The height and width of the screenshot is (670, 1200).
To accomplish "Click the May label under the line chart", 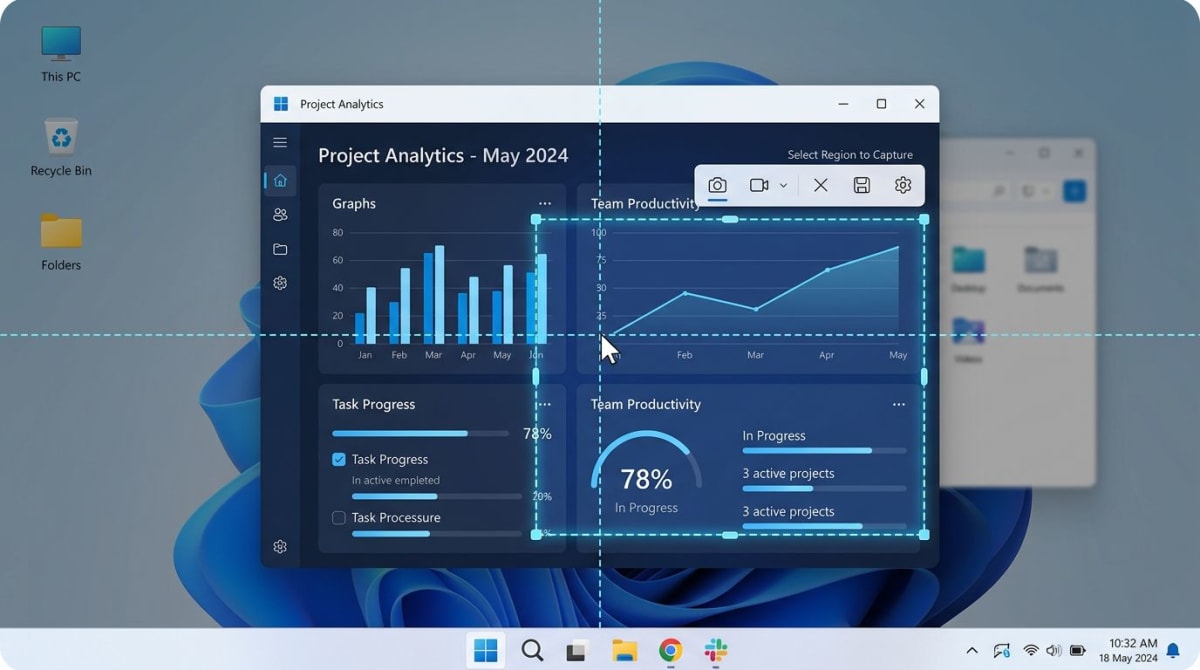I will coord(898,355).
